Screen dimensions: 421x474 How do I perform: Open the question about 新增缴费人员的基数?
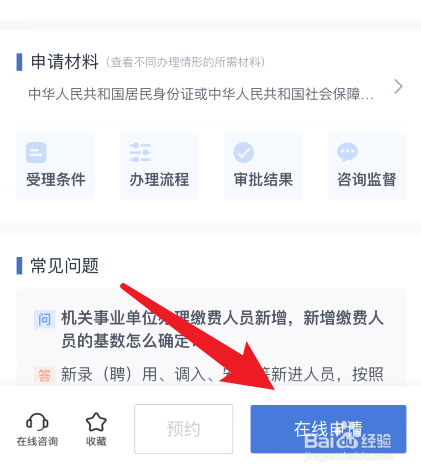pyautogui.click(x=222, y=329)
